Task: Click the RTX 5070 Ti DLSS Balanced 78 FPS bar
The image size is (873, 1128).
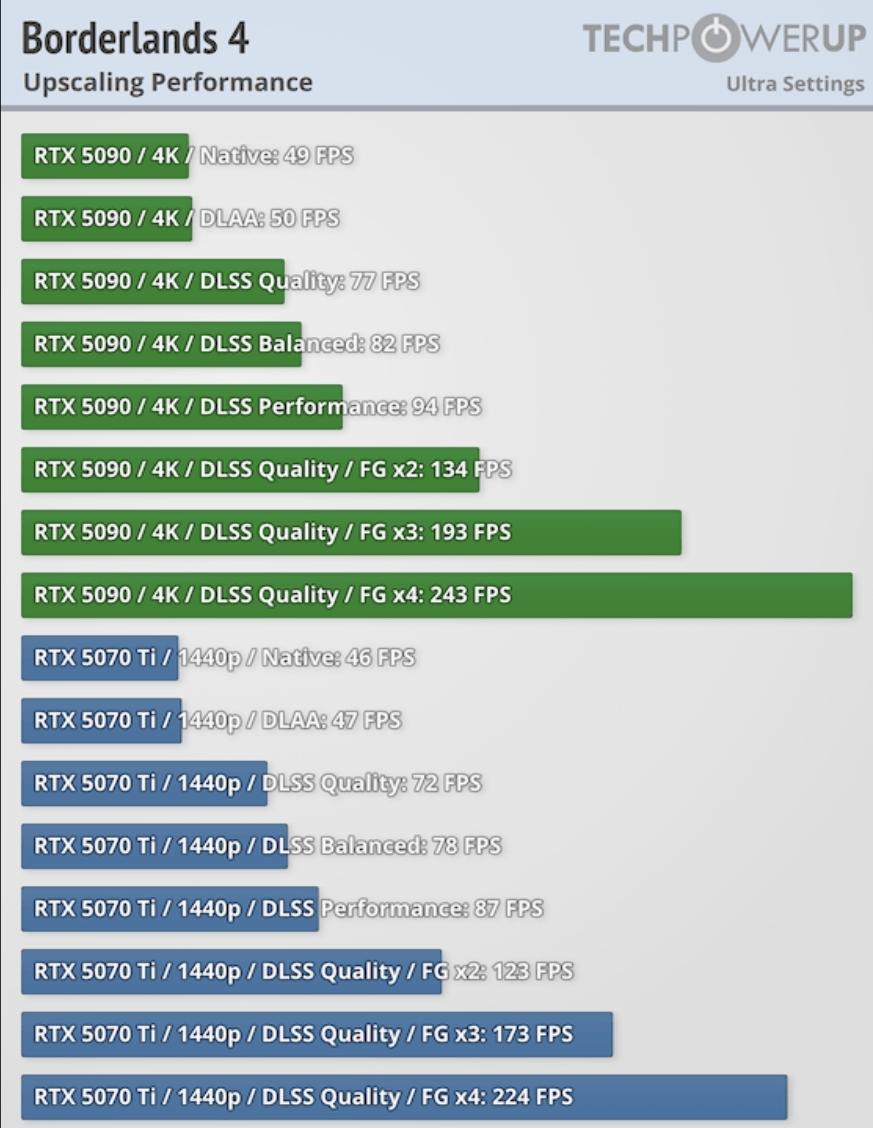Action: pyautogui.click(x=154, y=846)
